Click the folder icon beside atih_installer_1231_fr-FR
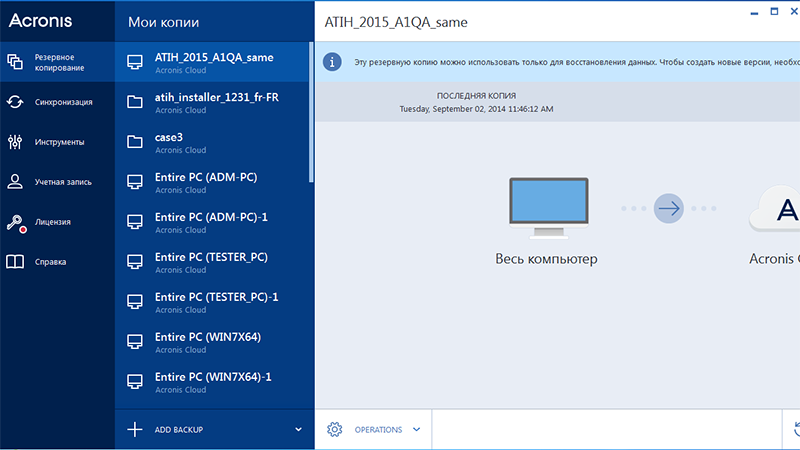This screenshot has height=450, width=800. (x=135, y=102)
